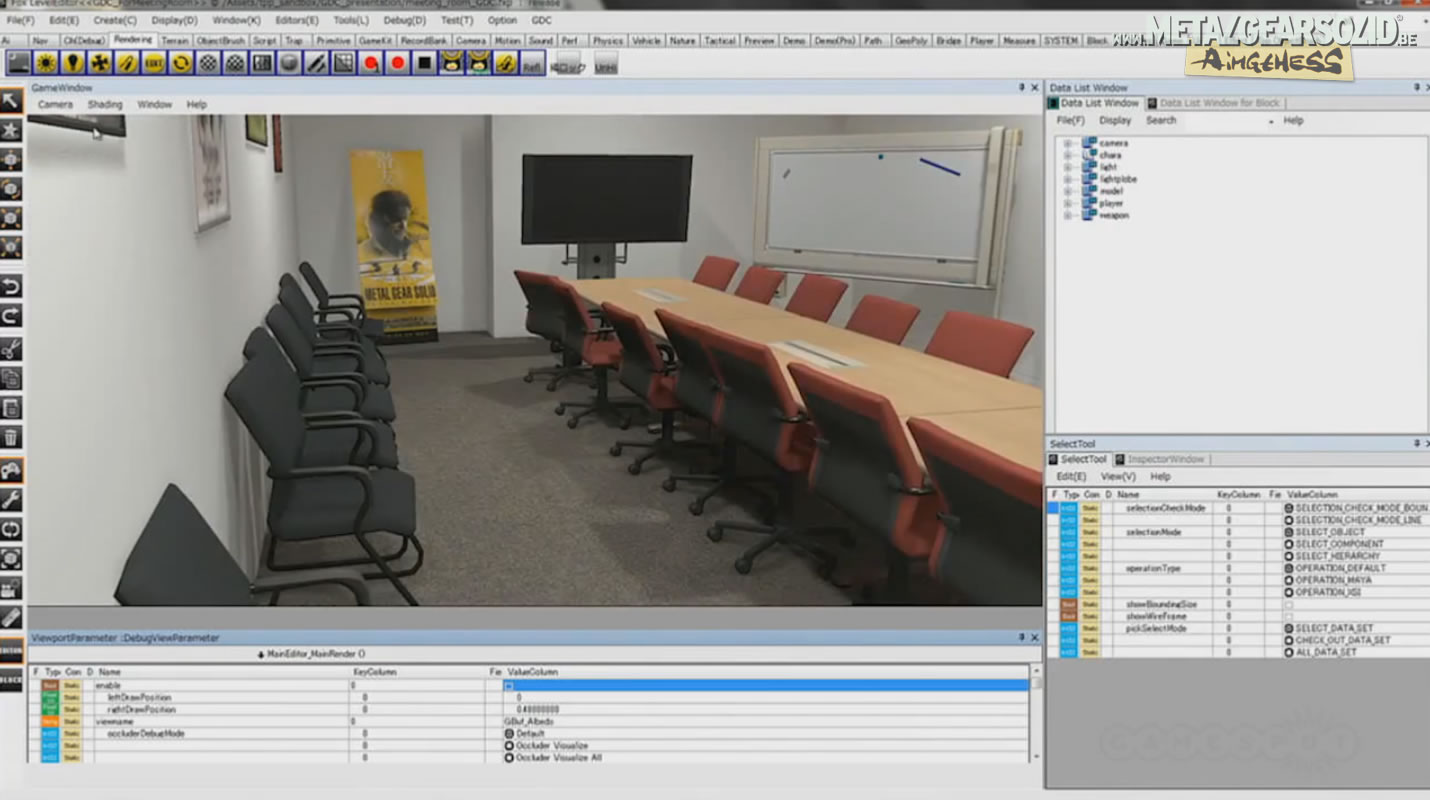The width and height of the screenshot is (1430, 800).
Task: Click the sun icon in rendering toolbar
Action: 46,63
